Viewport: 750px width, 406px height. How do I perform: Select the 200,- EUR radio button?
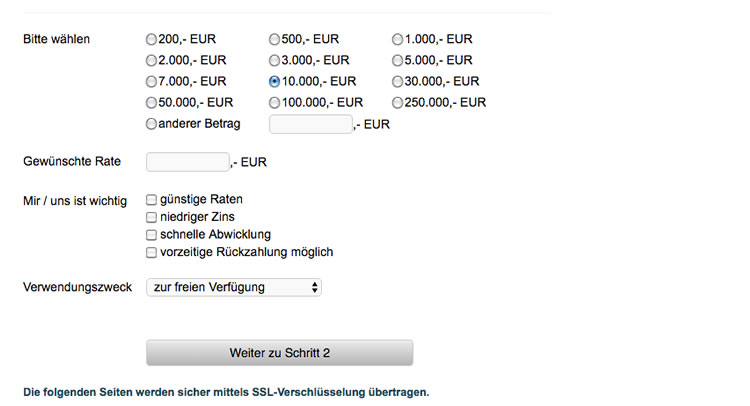tap(152, 40)
